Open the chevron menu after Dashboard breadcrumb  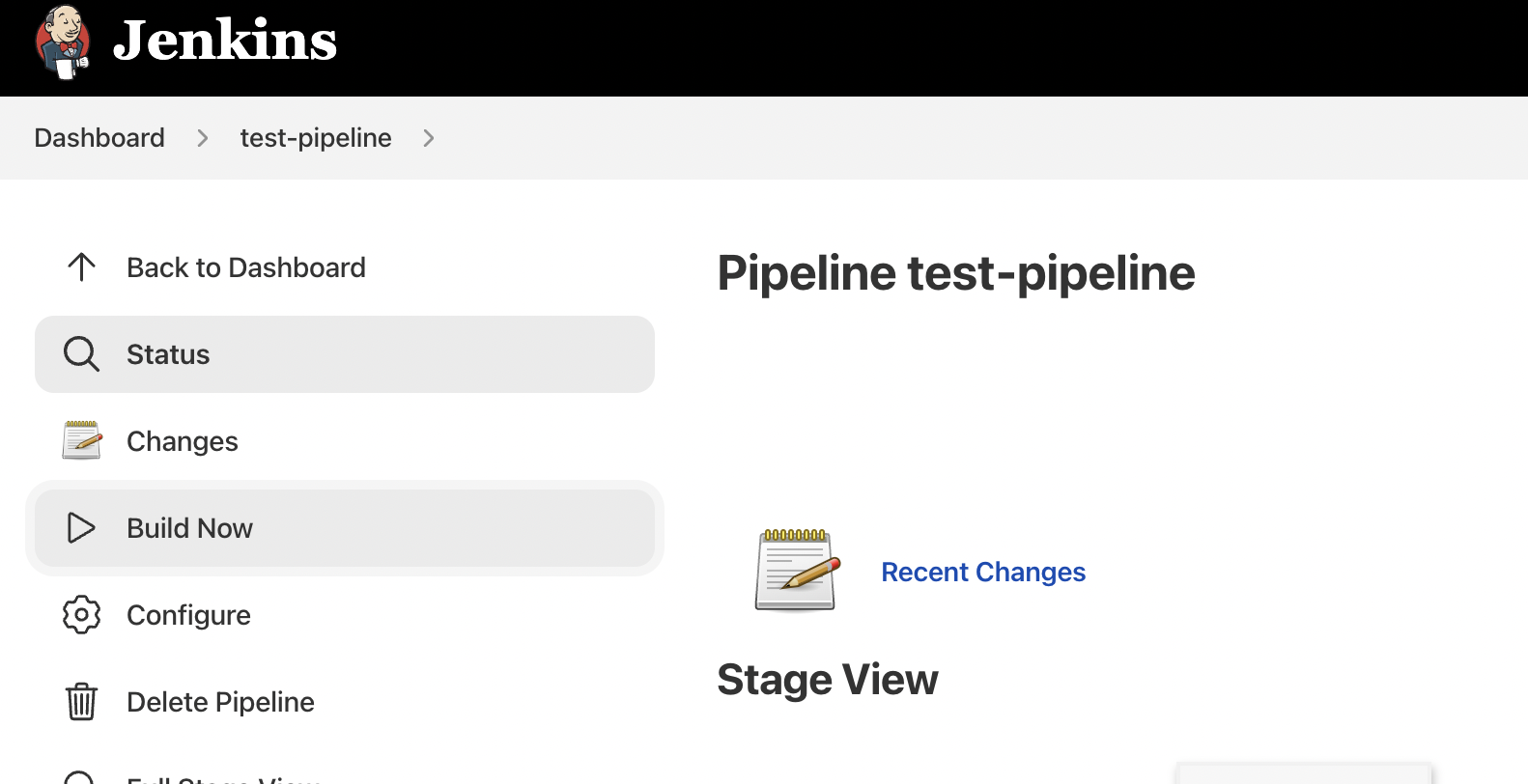click(202, 138)
